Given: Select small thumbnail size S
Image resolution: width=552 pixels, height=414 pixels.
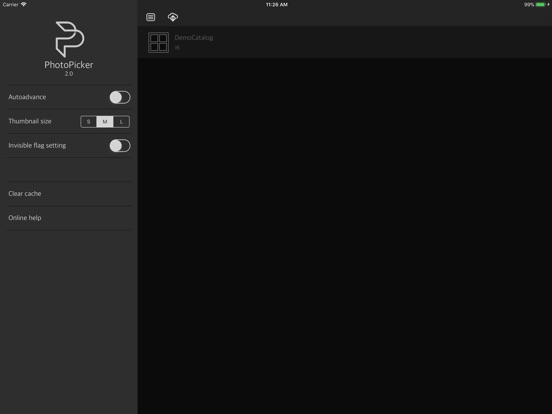Looking at the screenshot, I should pyautogui.click(x=88, y=121).
